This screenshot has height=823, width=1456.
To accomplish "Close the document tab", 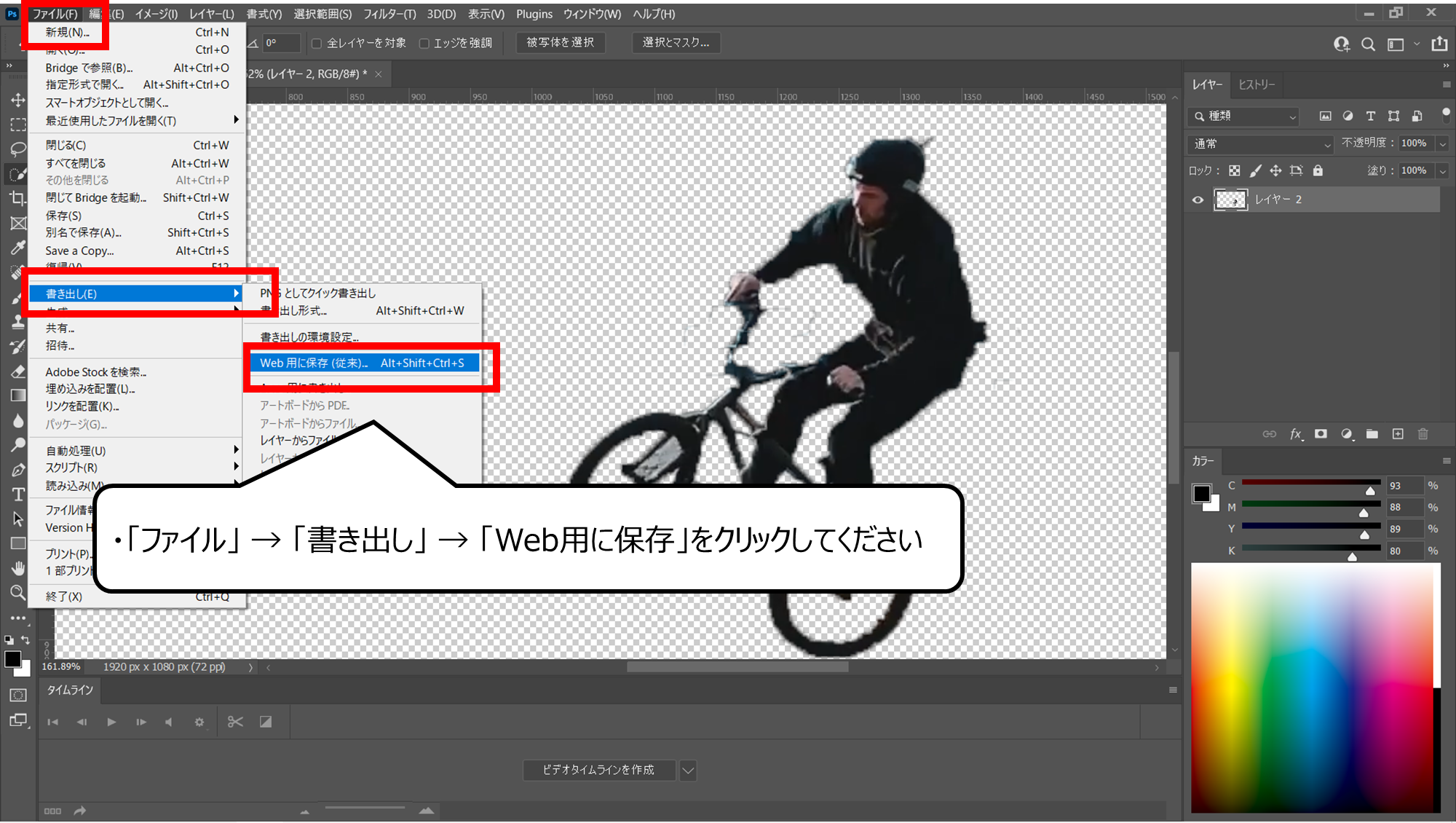I will pyautogui.click(x=379, y=74).
